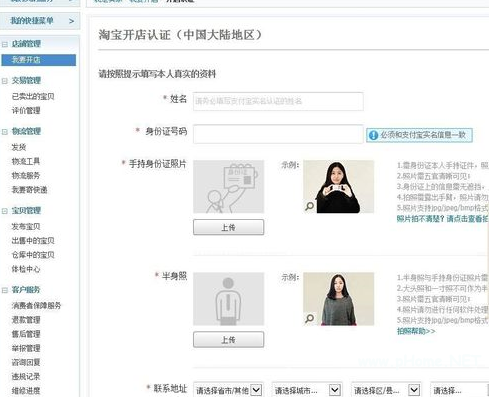Open the 请选择城市 city dropdown
This screenshot has height=397, width=499.
pos(307,390)
